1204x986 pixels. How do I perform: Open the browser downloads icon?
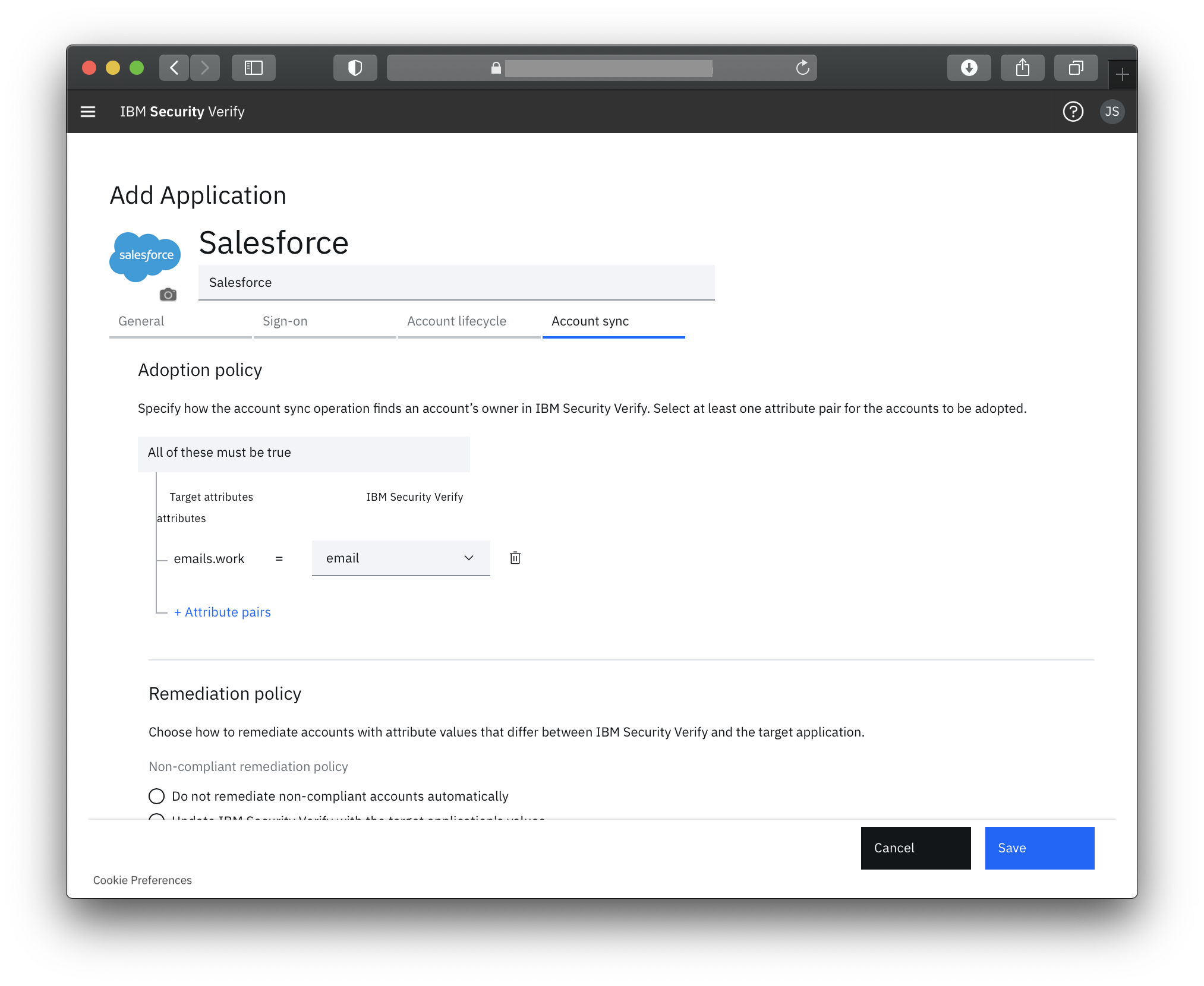969,68
